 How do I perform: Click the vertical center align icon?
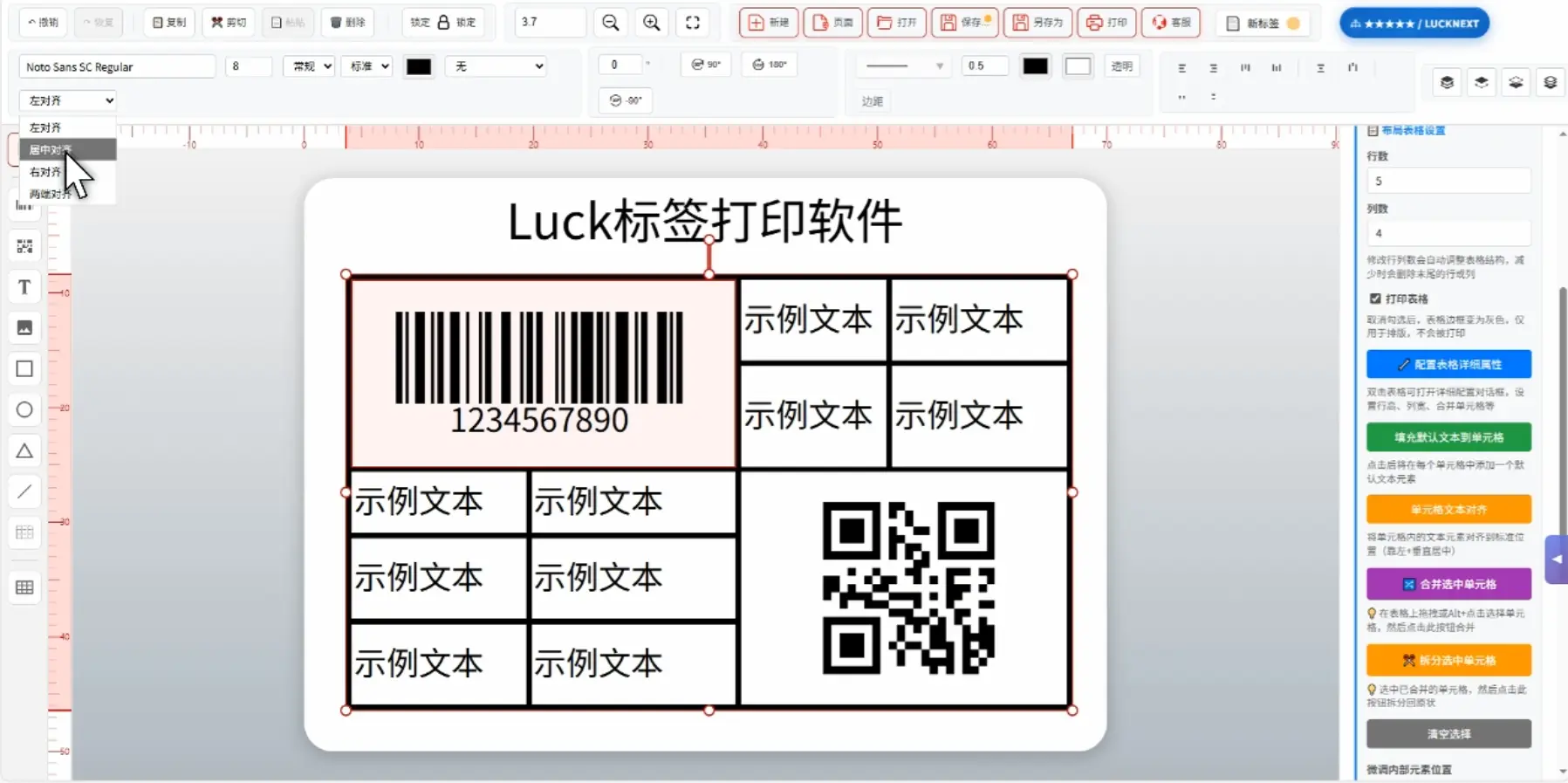click(1352, 67)
